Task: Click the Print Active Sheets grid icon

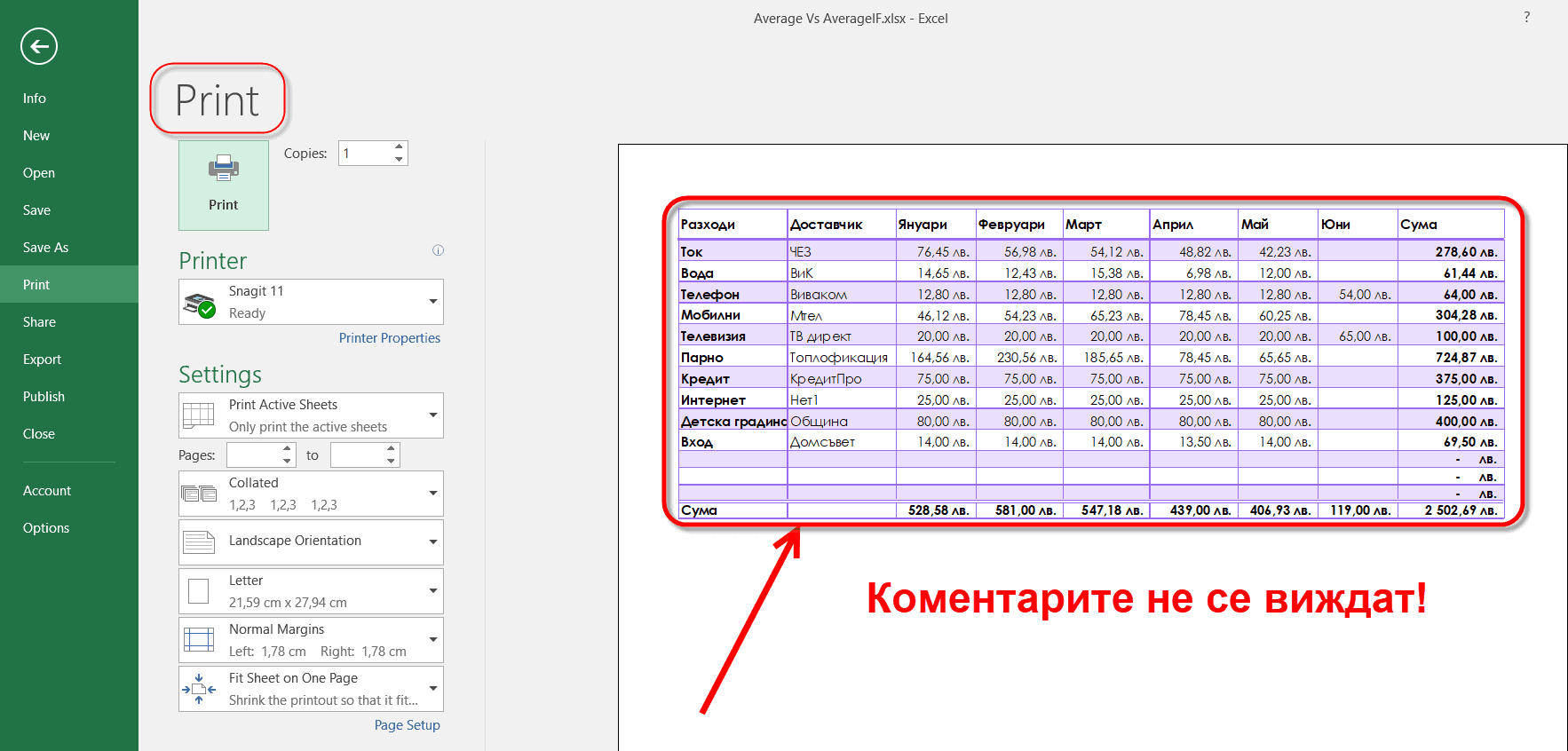Action: (x=199, y=415)
